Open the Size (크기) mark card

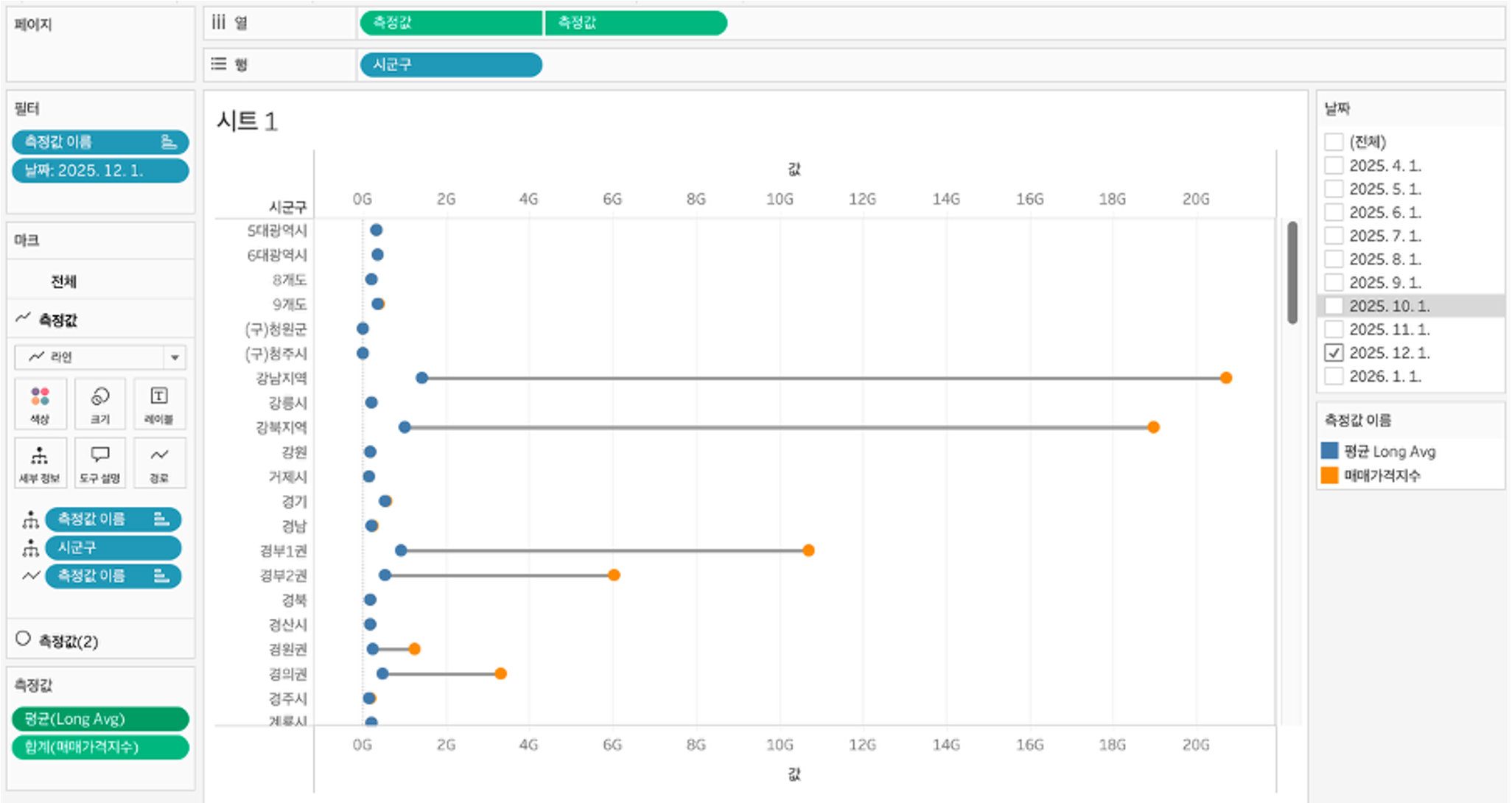tap(99, 404)
